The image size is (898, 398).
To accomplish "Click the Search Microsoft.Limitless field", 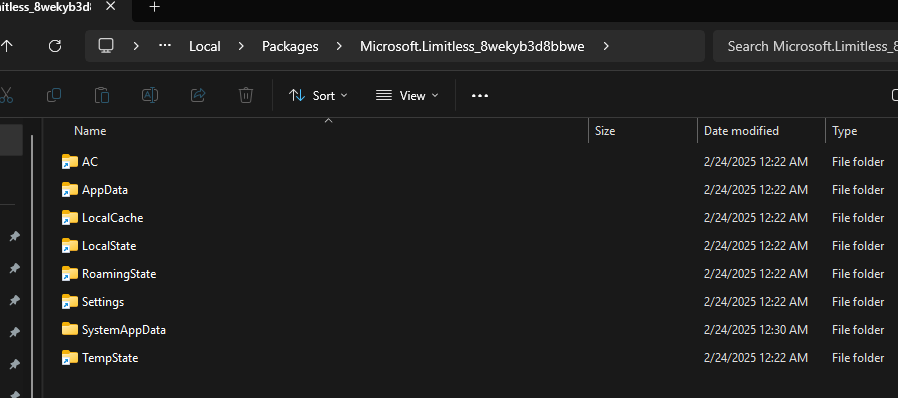I will coord(805,46).
